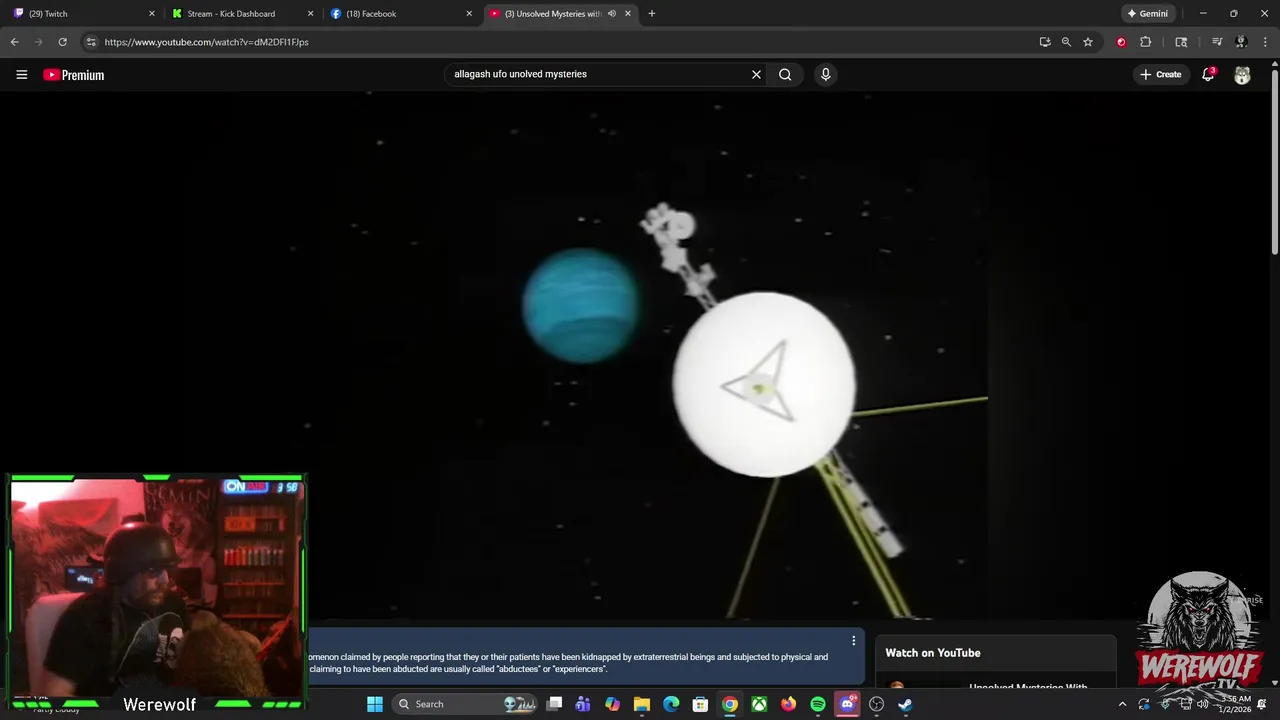Open Gemini in Chrome
Viewport: 1280px width, 720px height.
tap(1148, 14)
